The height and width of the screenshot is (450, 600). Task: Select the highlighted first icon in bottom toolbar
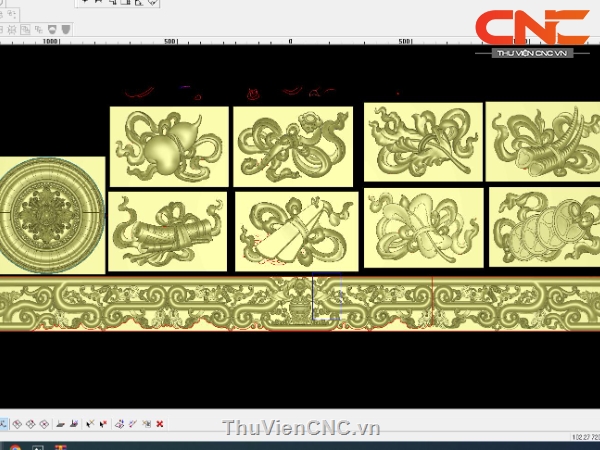tap(3, 425)
